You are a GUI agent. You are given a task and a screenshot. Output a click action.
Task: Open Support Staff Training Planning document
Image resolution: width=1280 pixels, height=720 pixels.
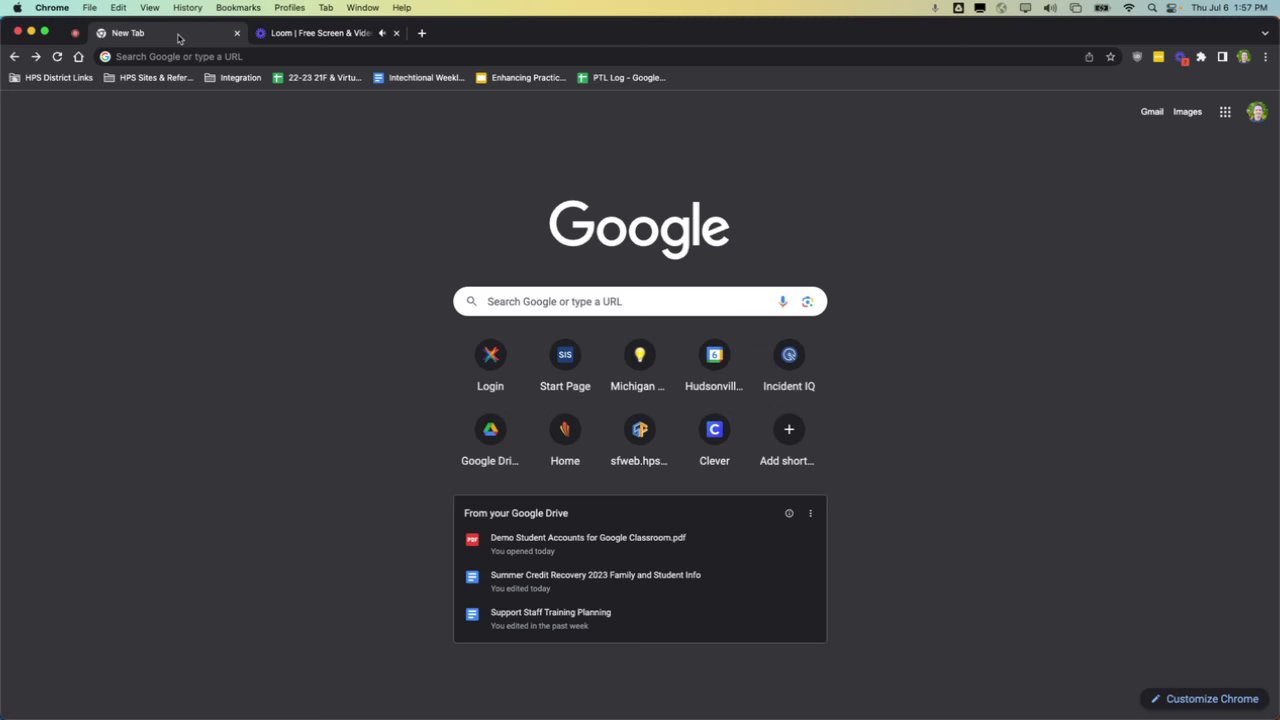[x=640, y=618]
